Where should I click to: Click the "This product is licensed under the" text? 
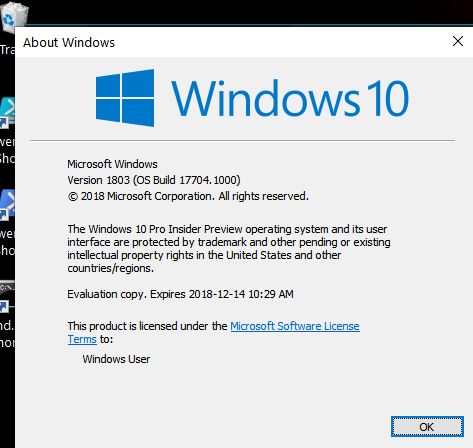[147, 326]
